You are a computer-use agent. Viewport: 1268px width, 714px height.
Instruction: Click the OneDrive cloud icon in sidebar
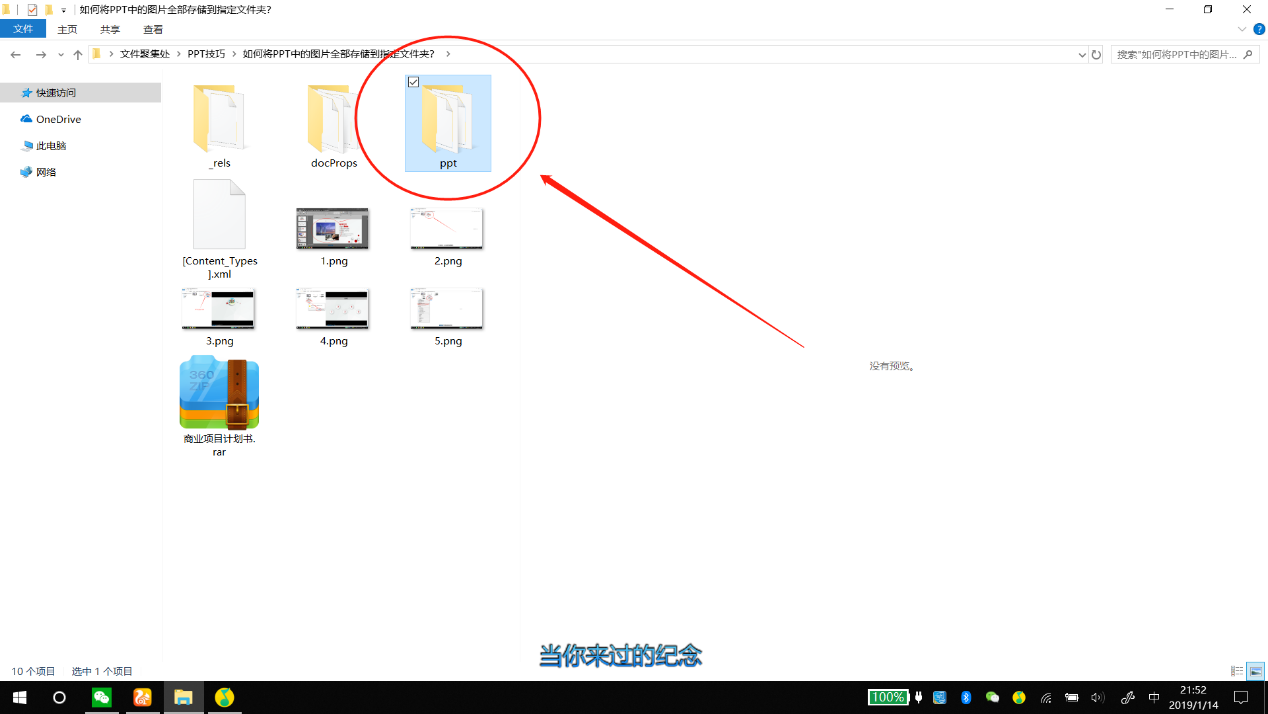(27, 119)
